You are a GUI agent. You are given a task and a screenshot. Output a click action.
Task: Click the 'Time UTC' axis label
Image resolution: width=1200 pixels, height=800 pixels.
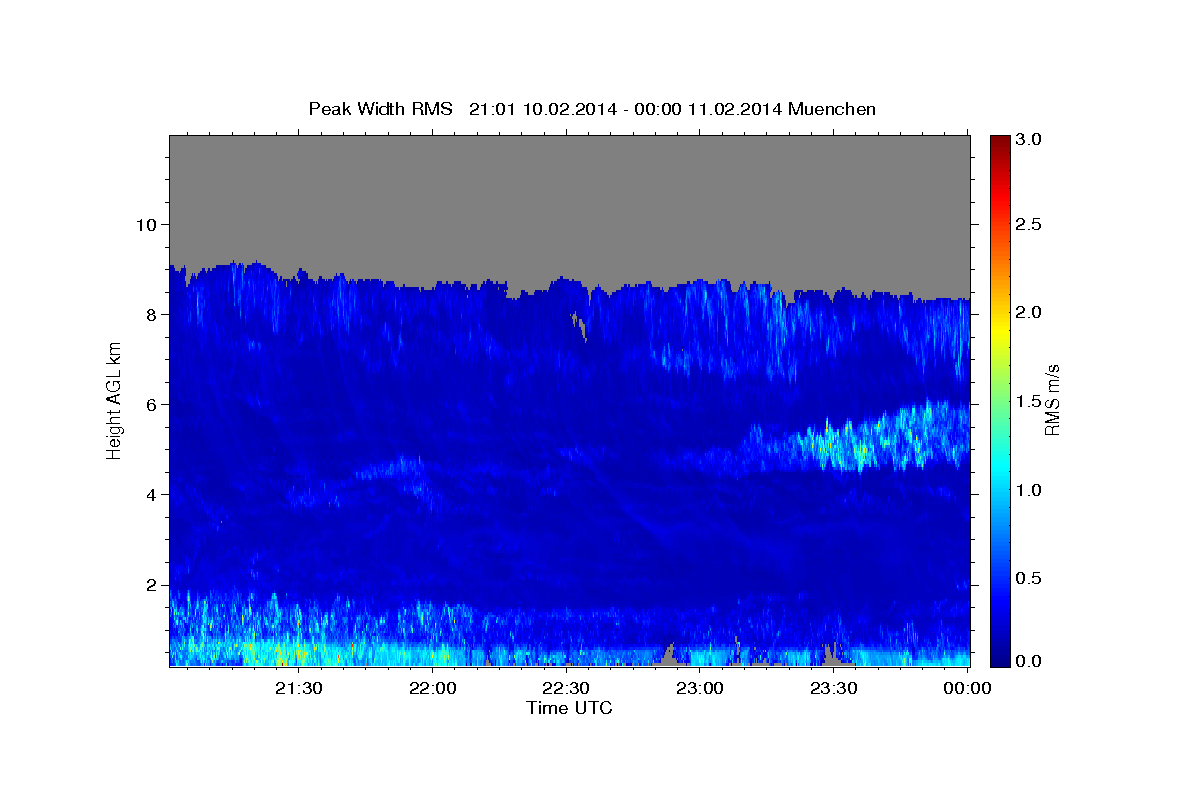coord(569,708)
